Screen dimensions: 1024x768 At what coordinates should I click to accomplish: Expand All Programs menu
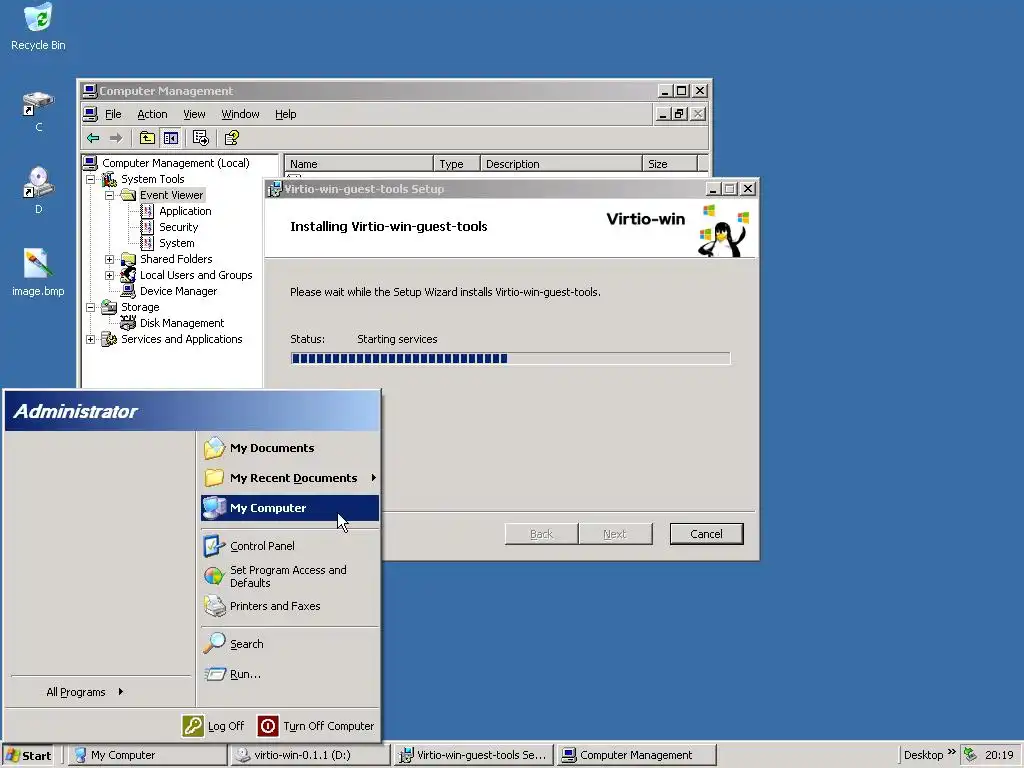click(85, 692)
